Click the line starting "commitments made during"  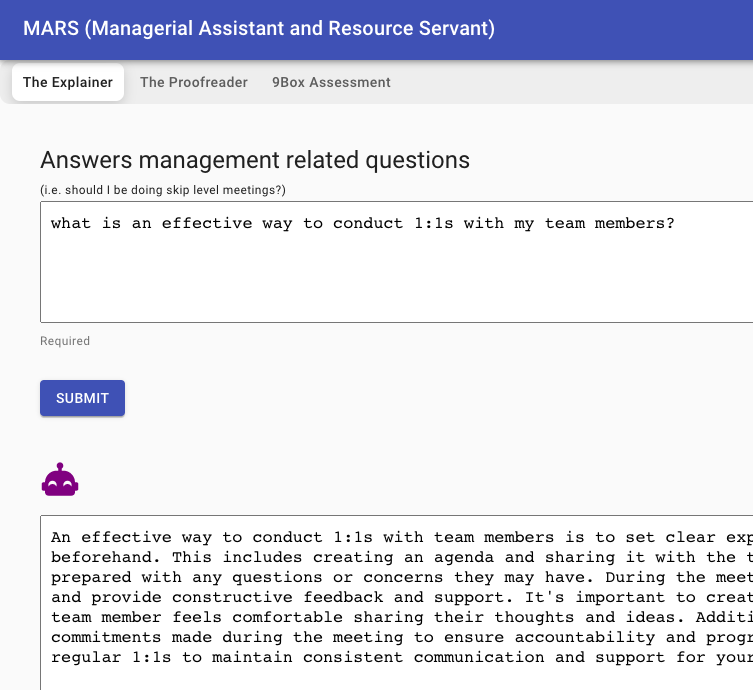tap(400, 637)
